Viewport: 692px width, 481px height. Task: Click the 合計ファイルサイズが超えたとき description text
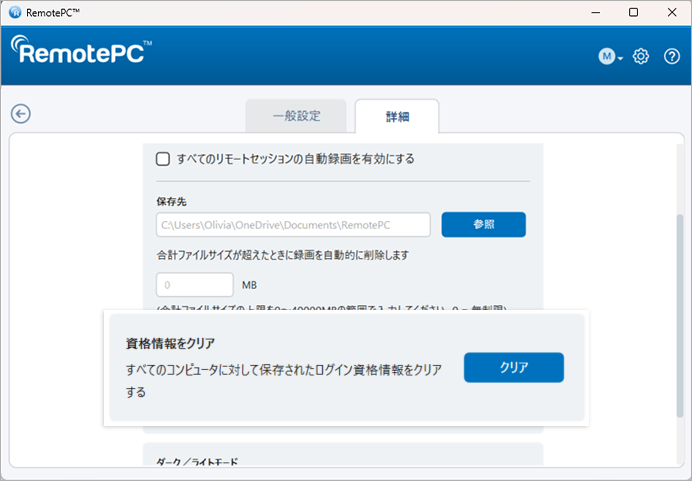click(282, 255)
